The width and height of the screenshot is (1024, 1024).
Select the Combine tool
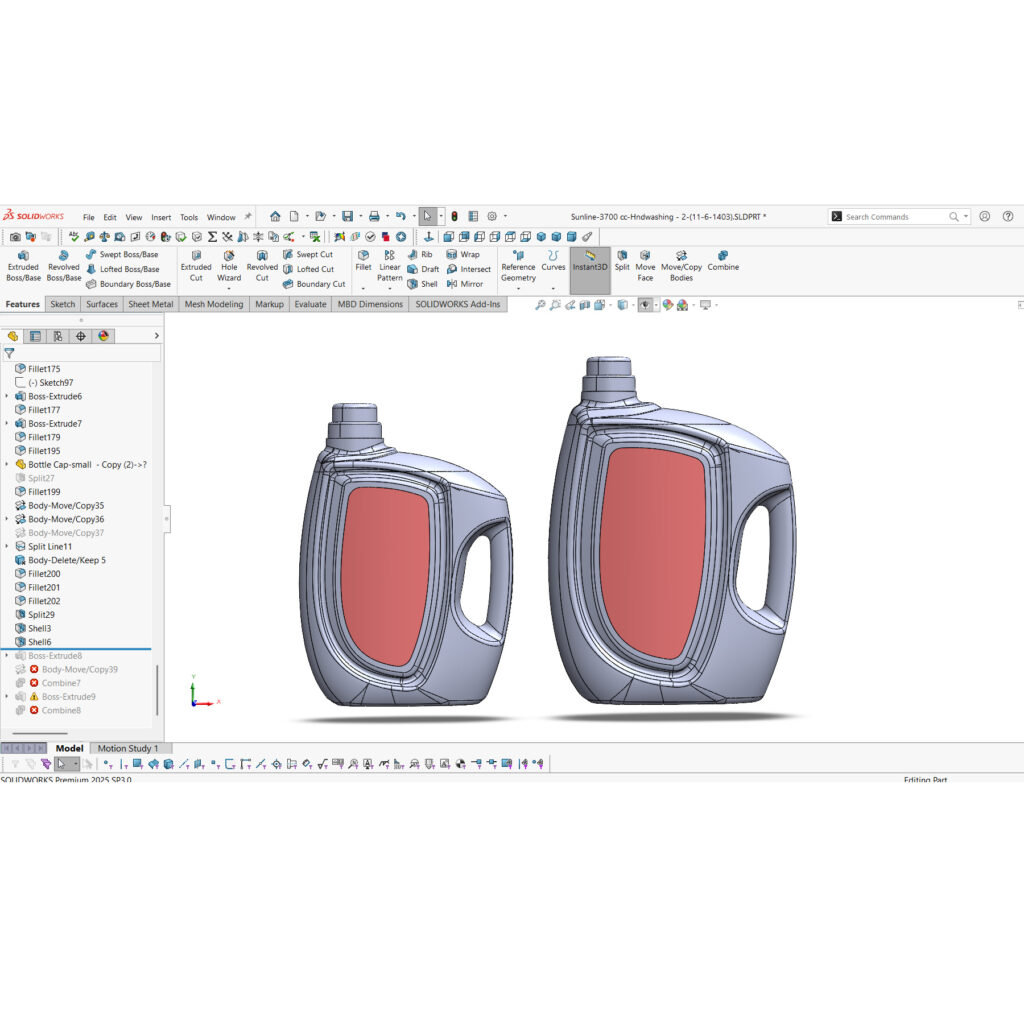click(x=723, y=261)
